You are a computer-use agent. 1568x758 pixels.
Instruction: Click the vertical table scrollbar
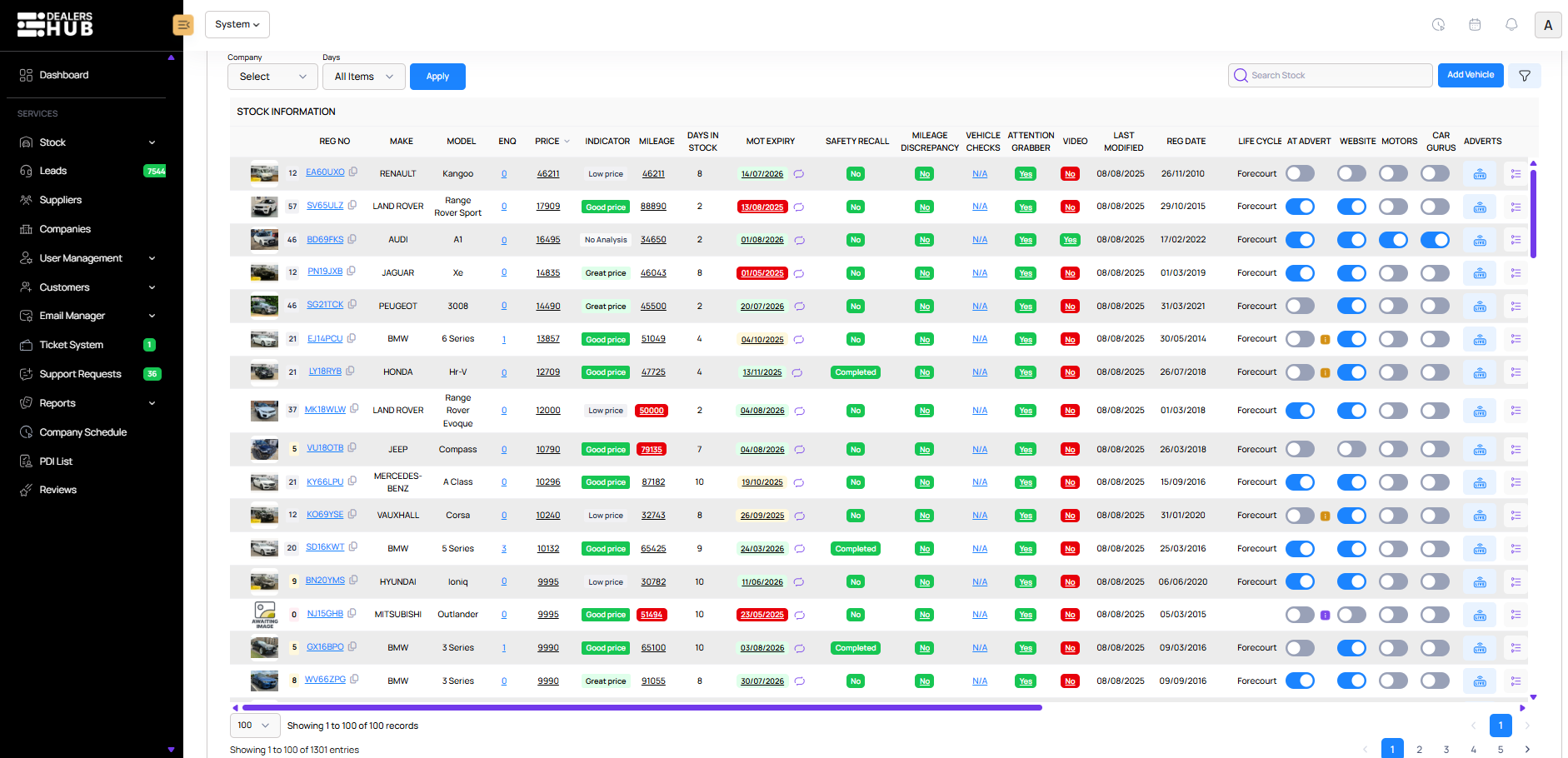pos(1533,213)
